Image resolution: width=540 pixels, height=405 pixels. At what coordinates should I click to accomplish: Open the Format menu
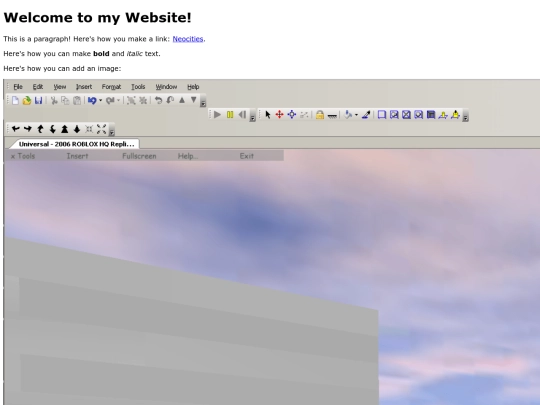tap(111, 87)
